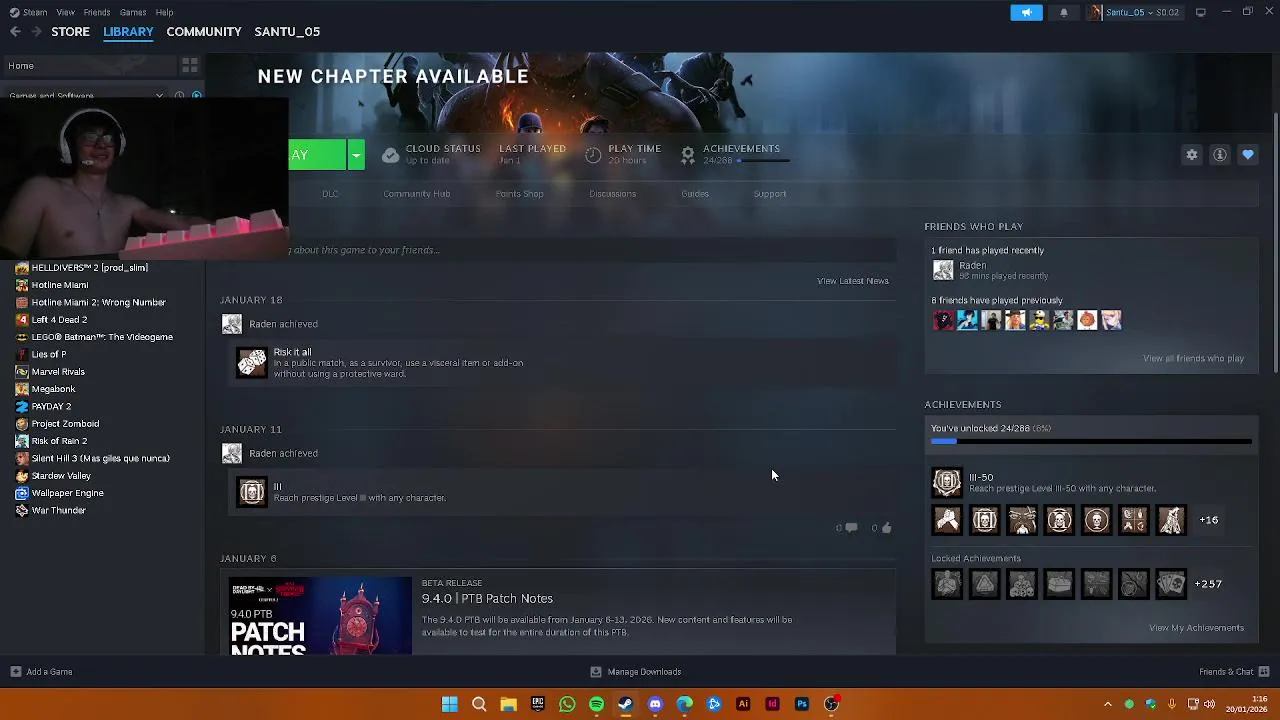Open Steam notifications bell

(1064, 12)
